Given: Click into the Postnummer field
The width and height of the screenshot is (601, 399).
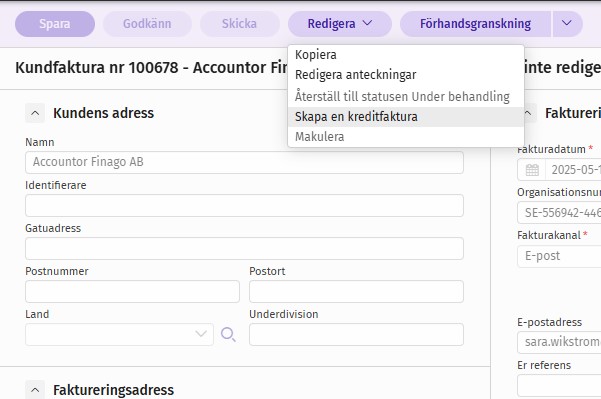Looking at the screenshot, I should (133, 291).
